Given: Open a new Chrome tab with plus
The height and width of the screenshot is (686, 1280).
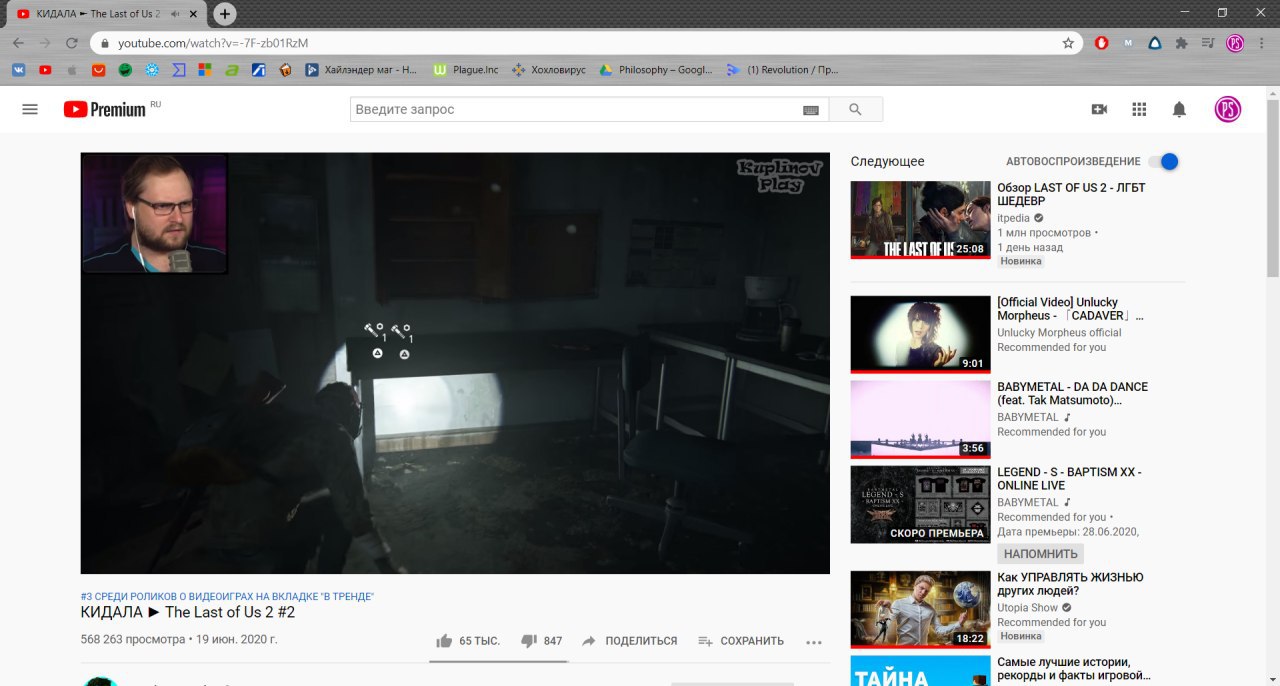Looking at the screenshot, I should pos(225,14).
